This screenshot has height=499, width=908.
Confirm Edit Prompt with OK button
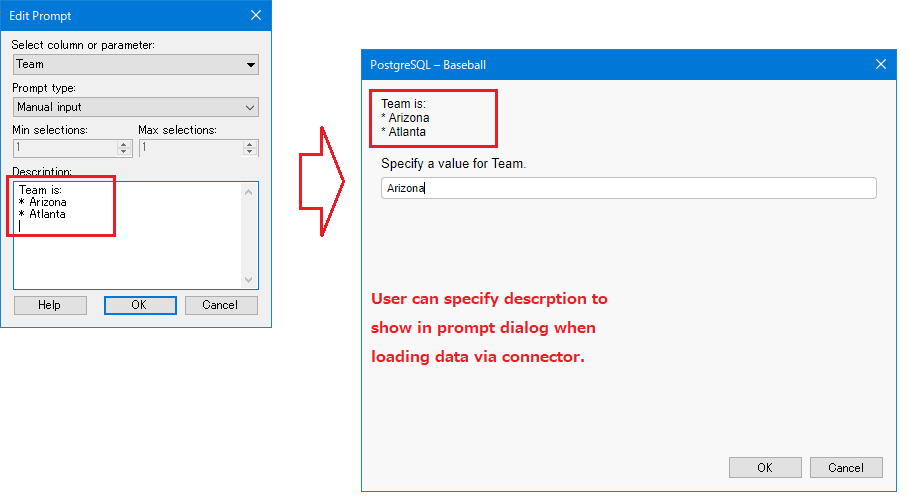pyautogui.click(x=140, y=305)
